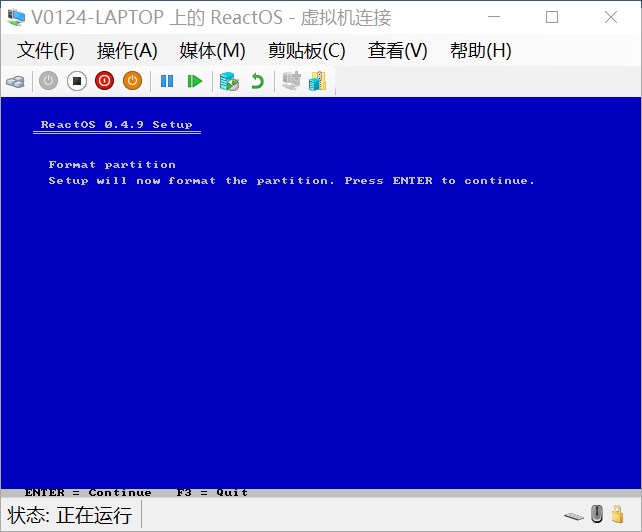Revert the VM with the green undo arrow
642x532 pixels.
click(x=257, y=81)
